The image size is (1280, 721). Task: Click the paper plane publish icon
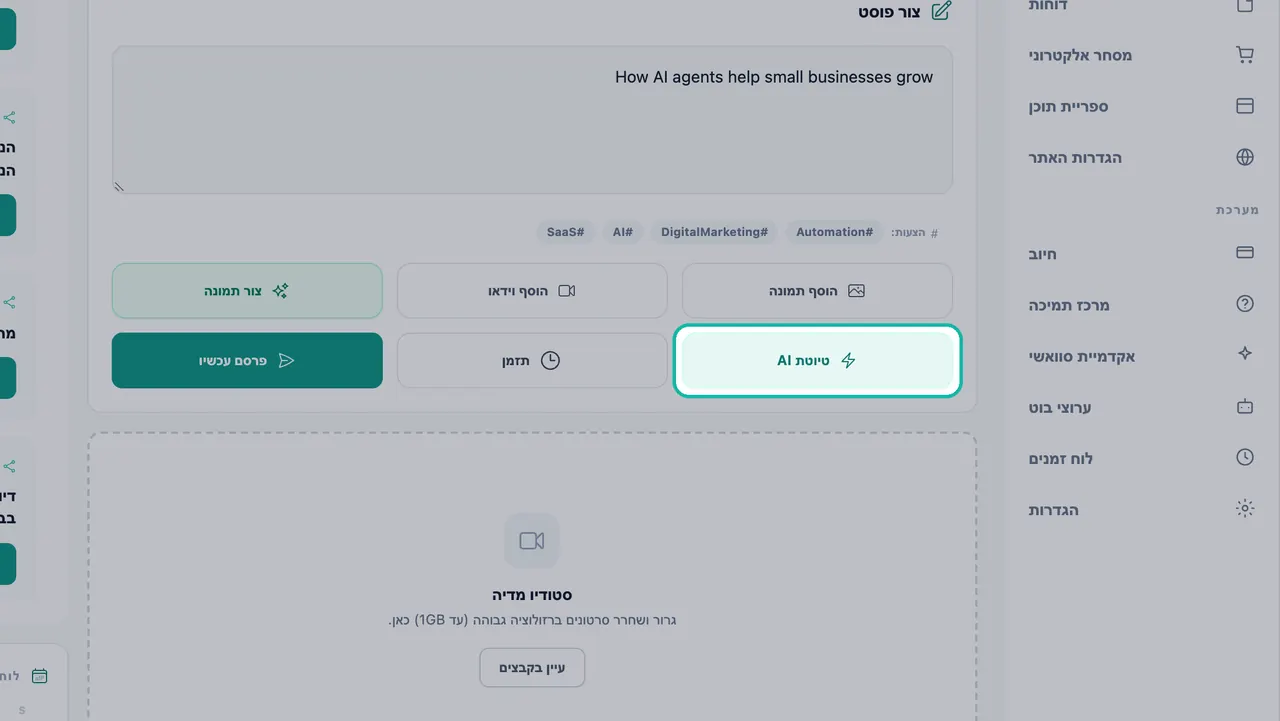[x=286, y=361]
